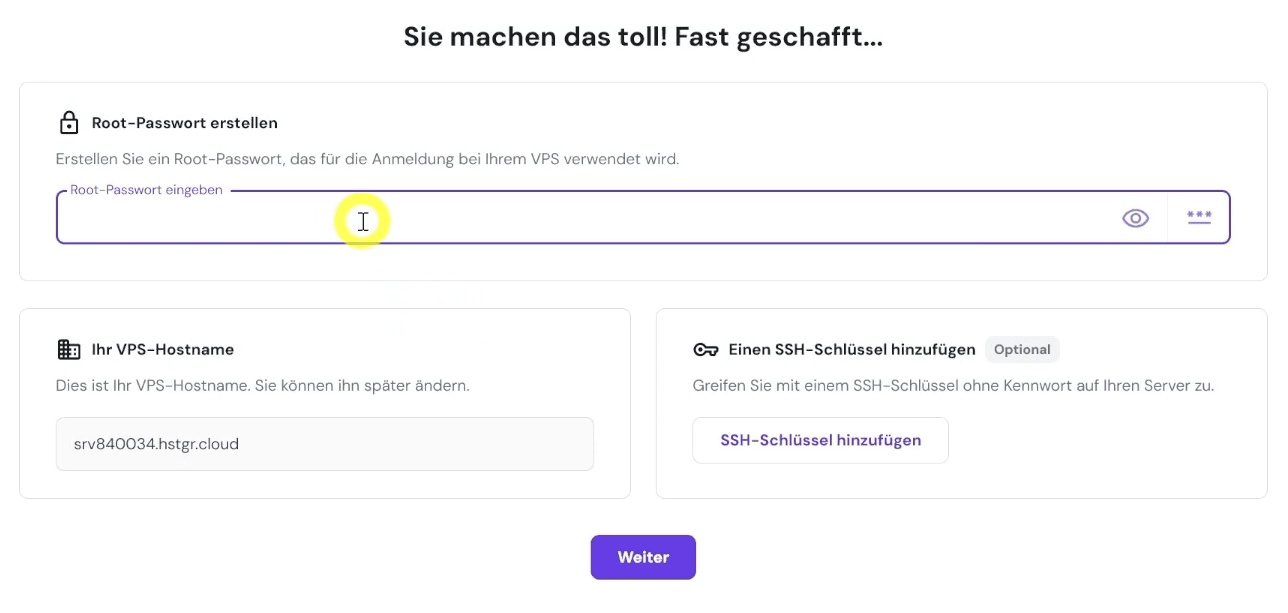1288x613 pixels.
Task: Click the Ihr VPS-Hostname panel title
Action: (162, 349)
